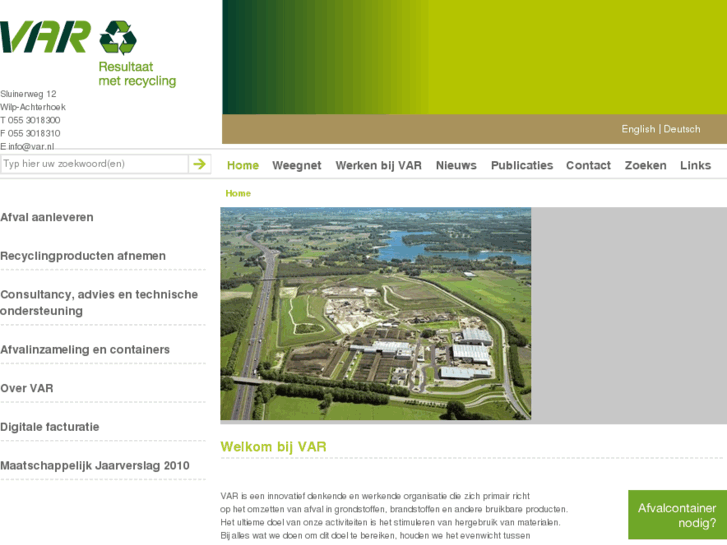Switch language to Deutsch
The image size is (727, 545).
click(x=682, y=129)
